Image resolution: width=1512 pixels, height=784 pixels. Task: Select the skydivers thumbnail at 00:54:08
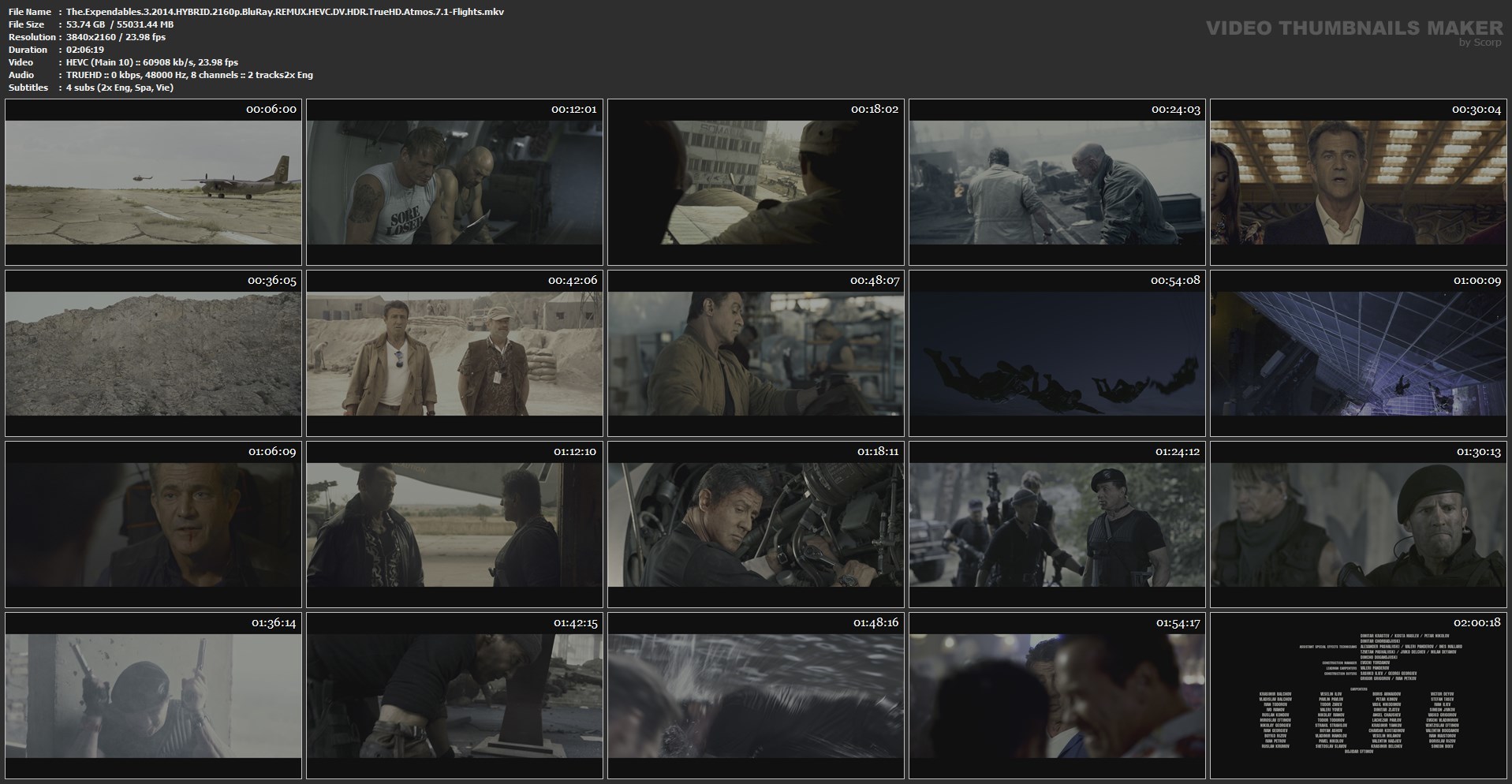(1057, 353)
